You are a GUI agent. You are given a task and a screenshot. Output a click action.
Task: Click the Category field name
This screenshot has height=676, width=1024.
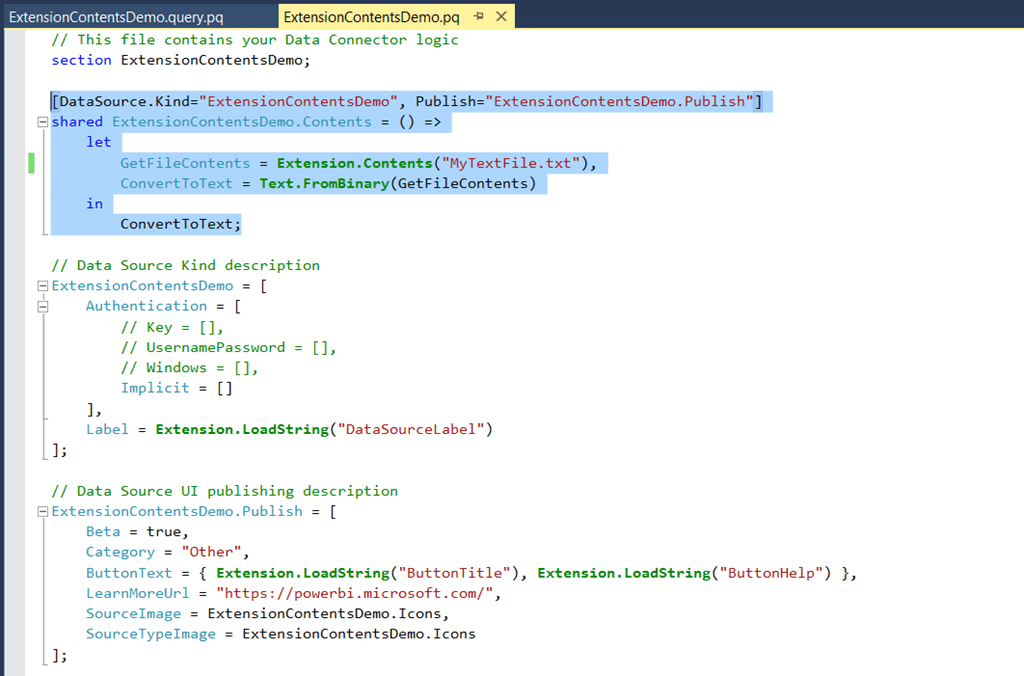[120, 552]
